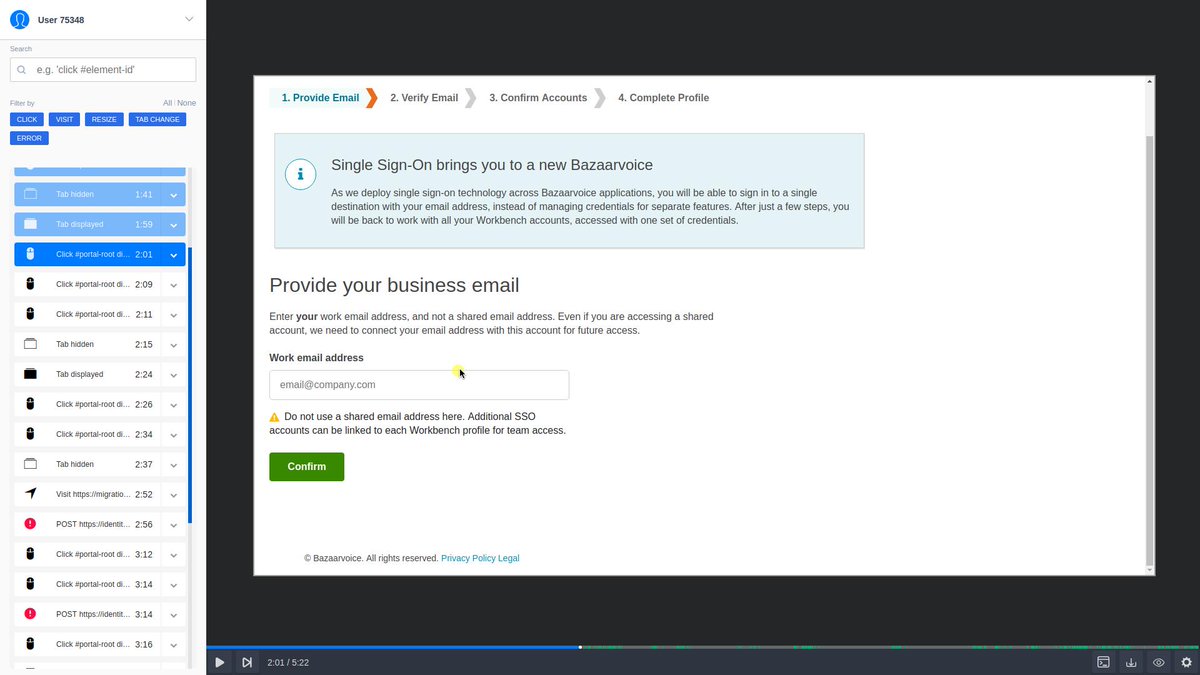Open step 3. Confirm Accounts tab

(538, 98)
